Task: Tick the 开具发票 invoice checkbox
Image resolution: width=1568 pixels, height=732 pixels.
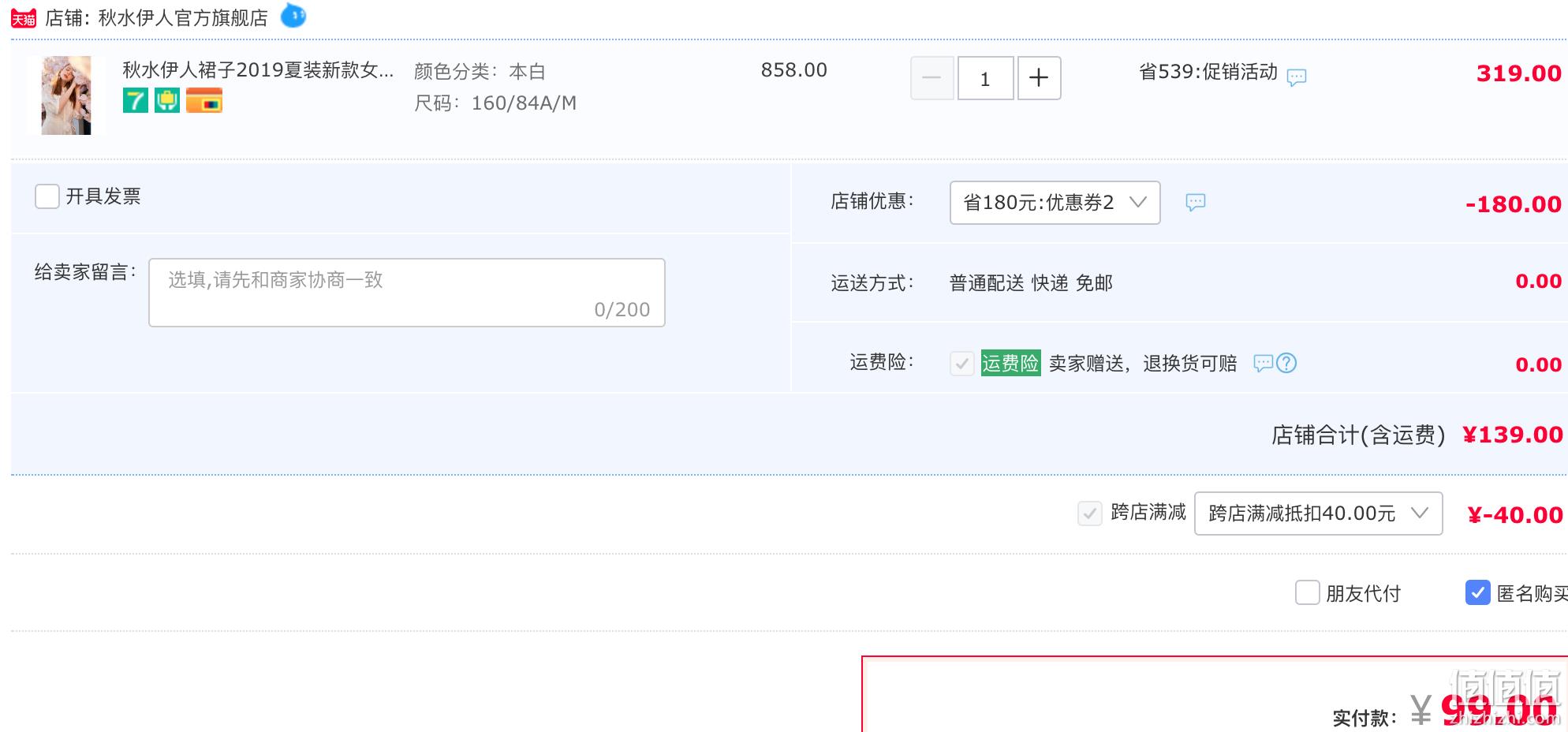Action: coord(47,196)
